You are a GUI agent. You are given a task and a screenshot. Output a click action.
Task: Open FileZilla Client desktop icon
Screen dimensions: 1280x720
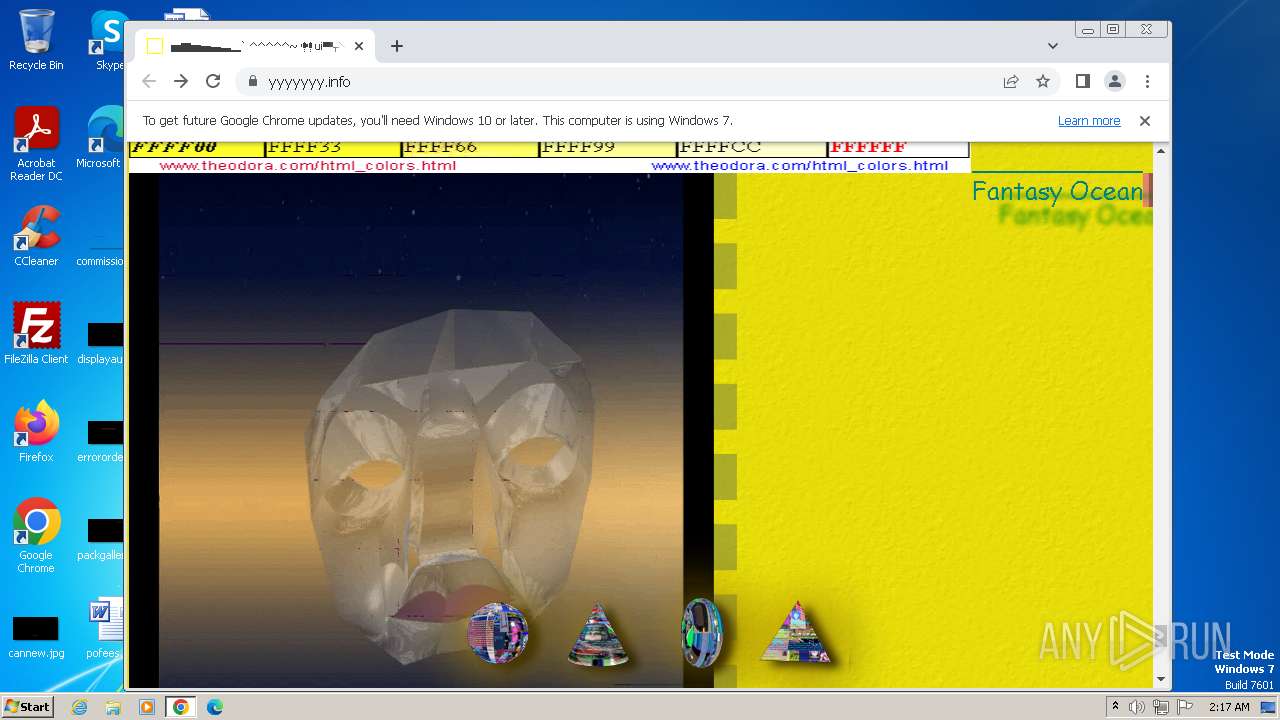pos(36,333)
